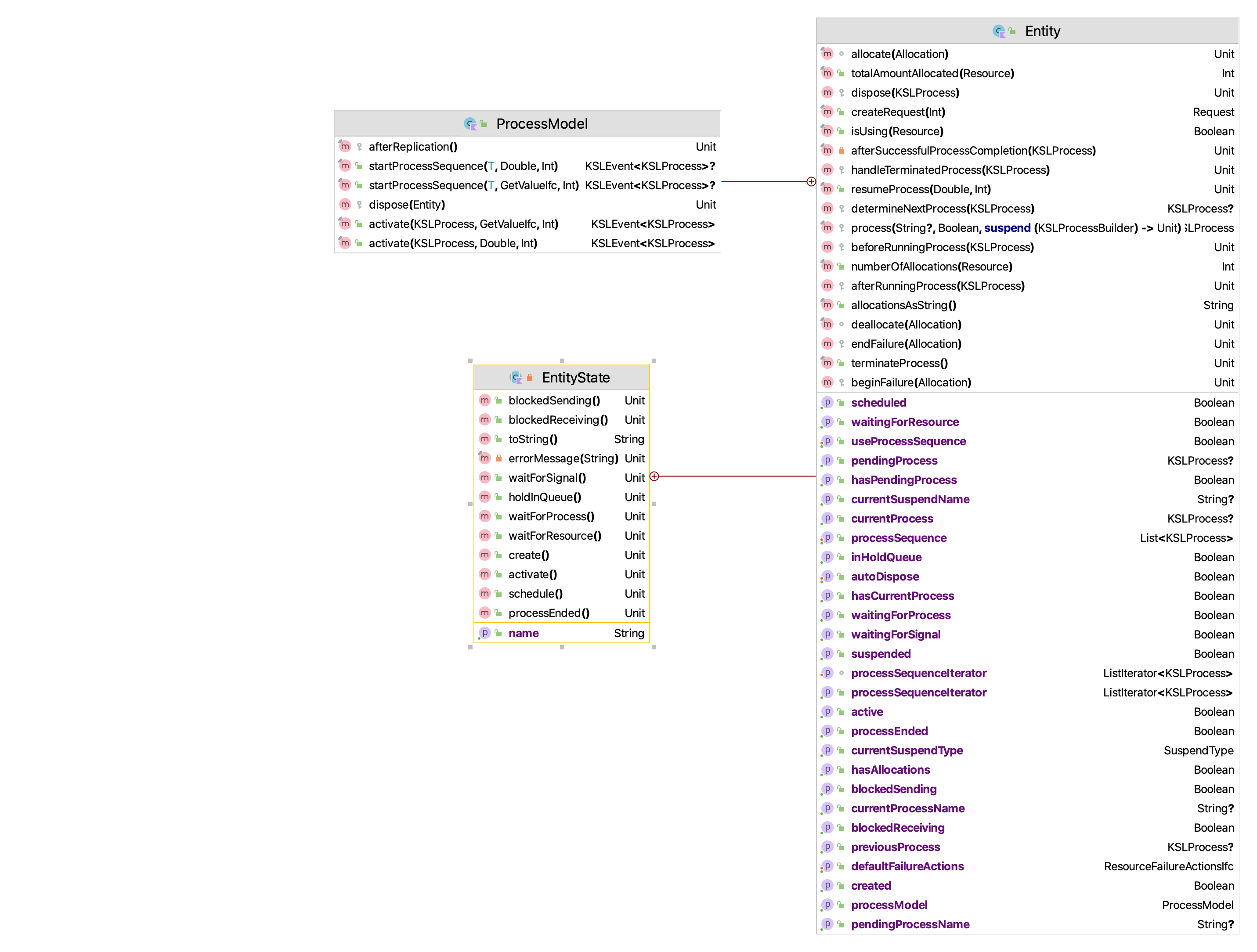The image size is (1257, 952).
Task: Click property icon of useProcessSequence
Action: tap(827, 441)
